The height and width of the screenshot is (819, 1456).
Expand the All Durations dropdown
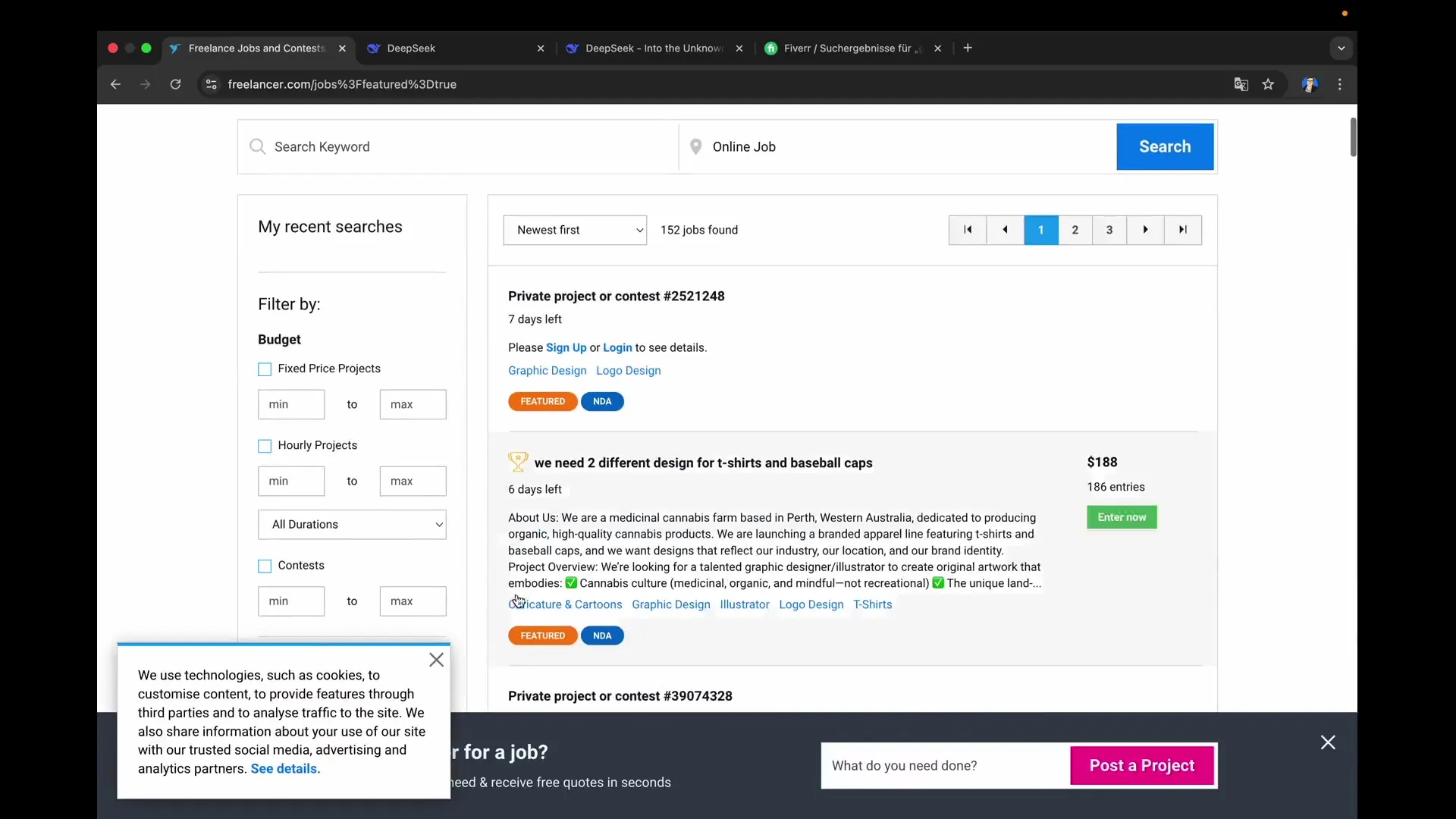[352, 525]
